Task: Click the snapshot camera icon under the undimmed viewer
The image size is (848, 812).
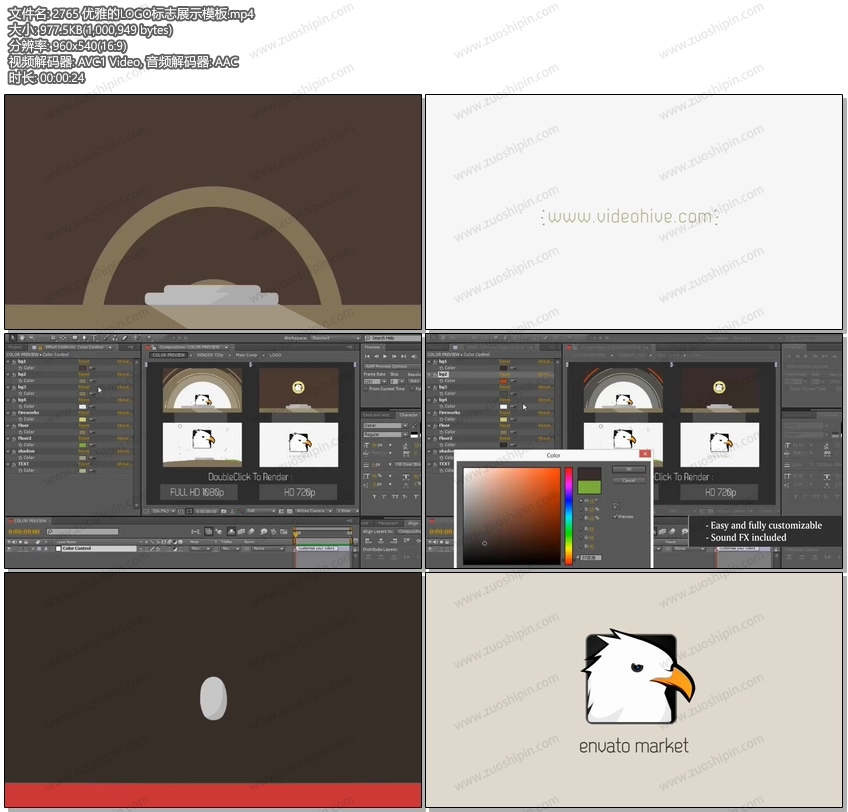Action: point(224,511)
